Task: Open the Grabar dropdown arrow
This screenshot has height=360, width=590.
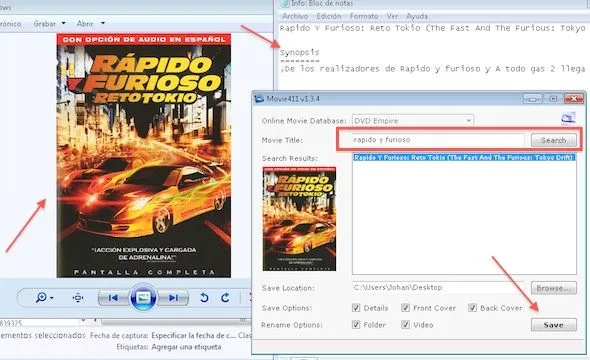Action: (64, 23)
